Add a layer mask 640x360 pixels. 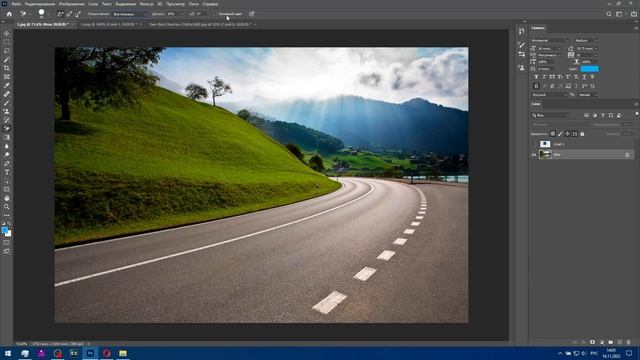[x=593, y=342]
